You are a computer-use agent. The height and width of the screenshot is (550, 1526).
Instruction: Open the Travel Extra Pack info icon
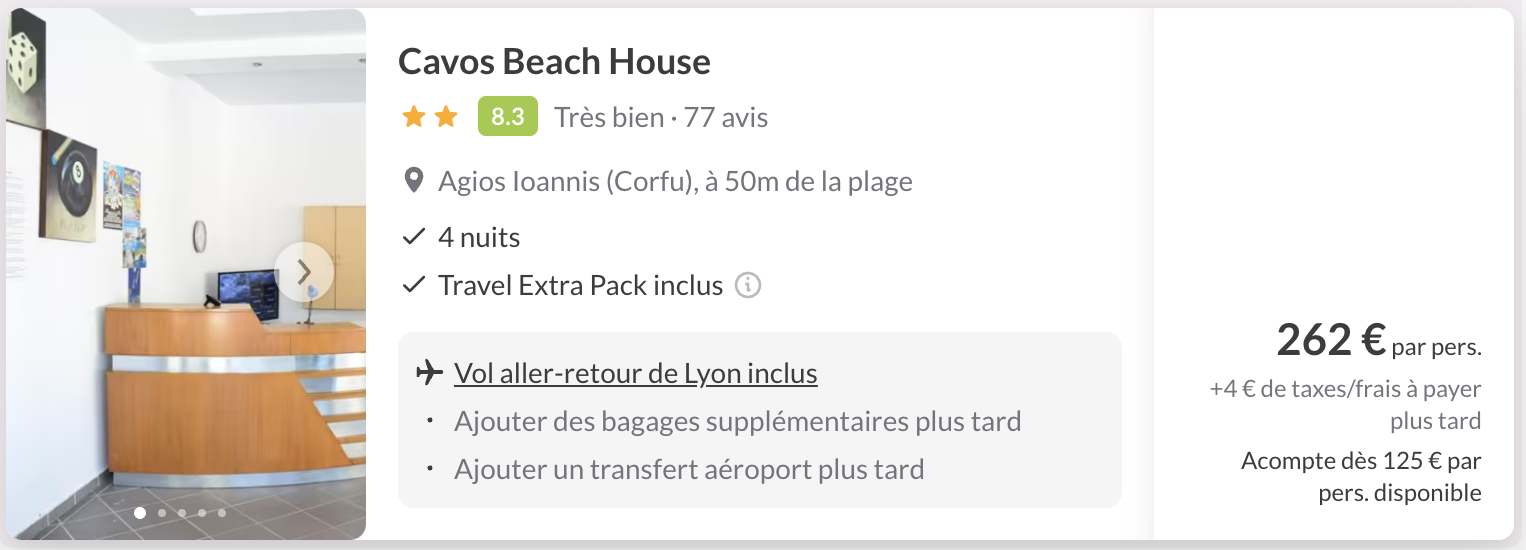coord(748,286)
